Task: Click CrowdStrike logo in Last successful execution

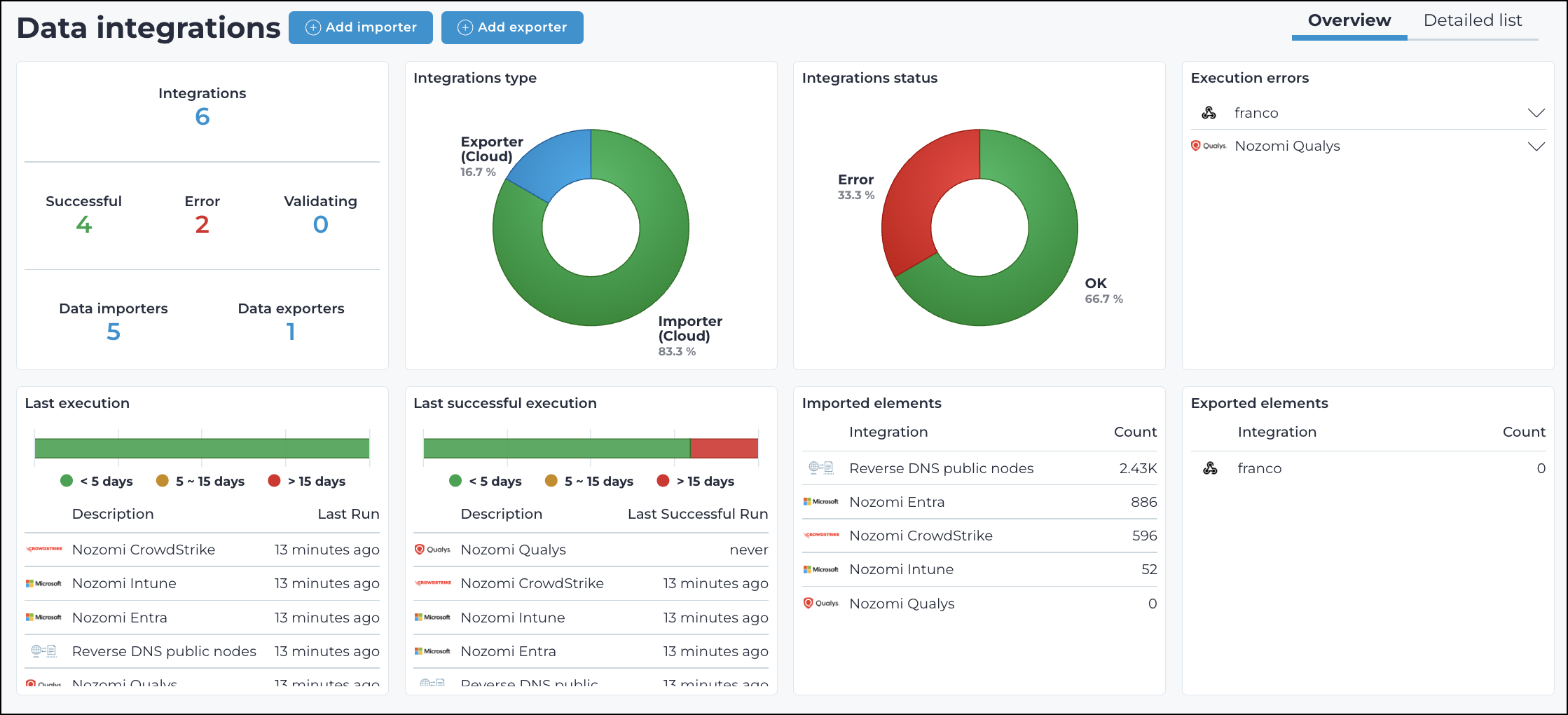Action: [x=432, y=583]
